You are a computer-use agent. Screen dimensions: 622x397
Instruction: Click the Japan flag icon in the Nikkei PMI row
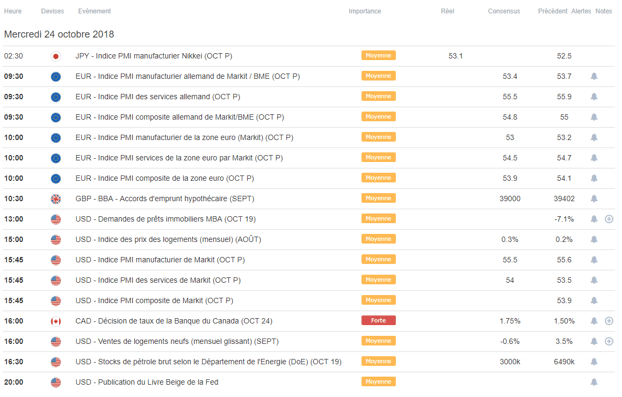tap(56, 56)
